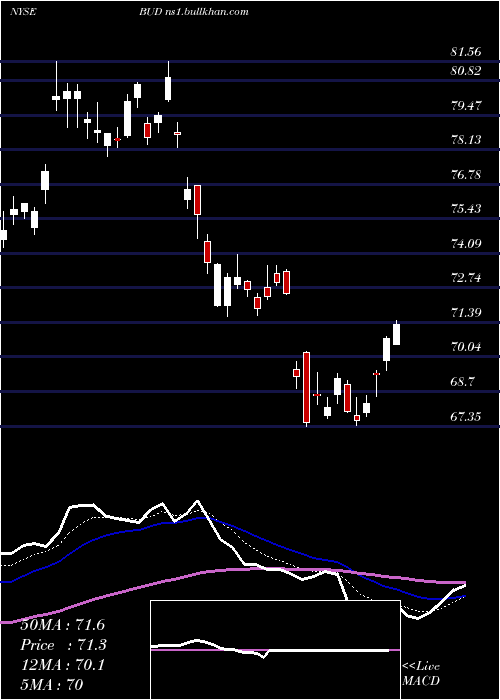Click the tall red candlestick touching 67.35
500x700 pixels.
click(x=306, y=388)
